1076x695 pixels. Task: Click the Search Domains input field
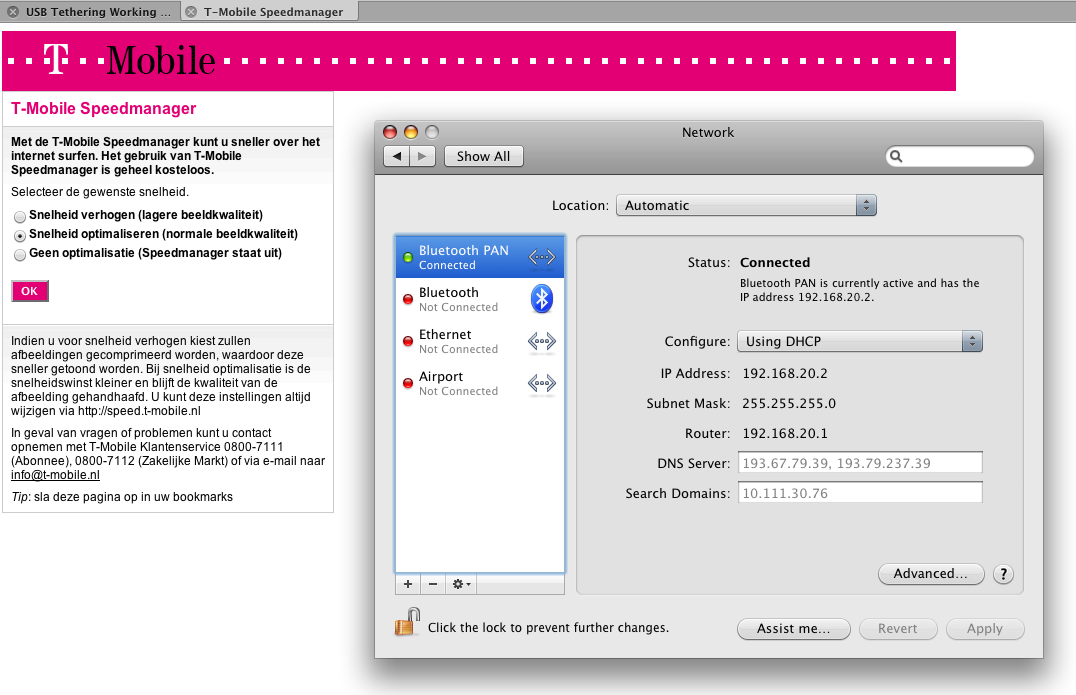(x=860, y=493)
